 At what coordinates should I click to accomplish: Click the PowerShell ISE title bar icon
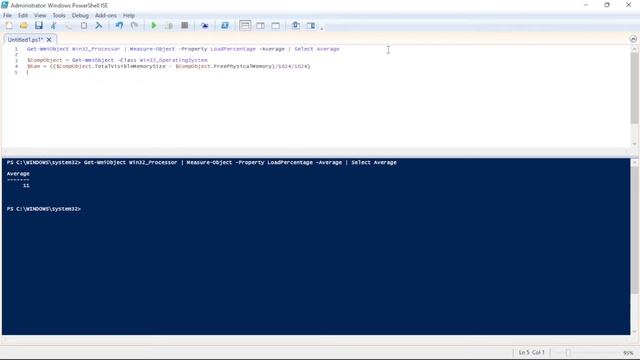coord(4,5)
